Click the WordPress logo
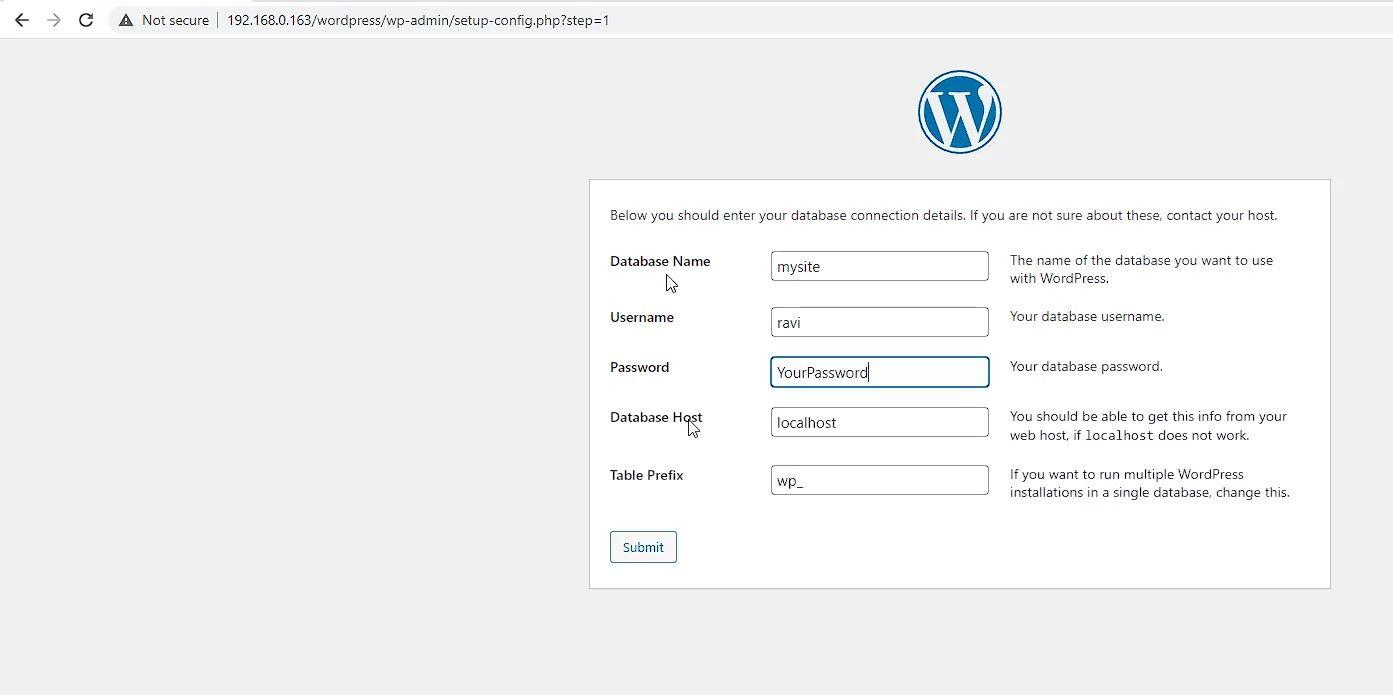 pyautogui.click(x=959, y=111)
